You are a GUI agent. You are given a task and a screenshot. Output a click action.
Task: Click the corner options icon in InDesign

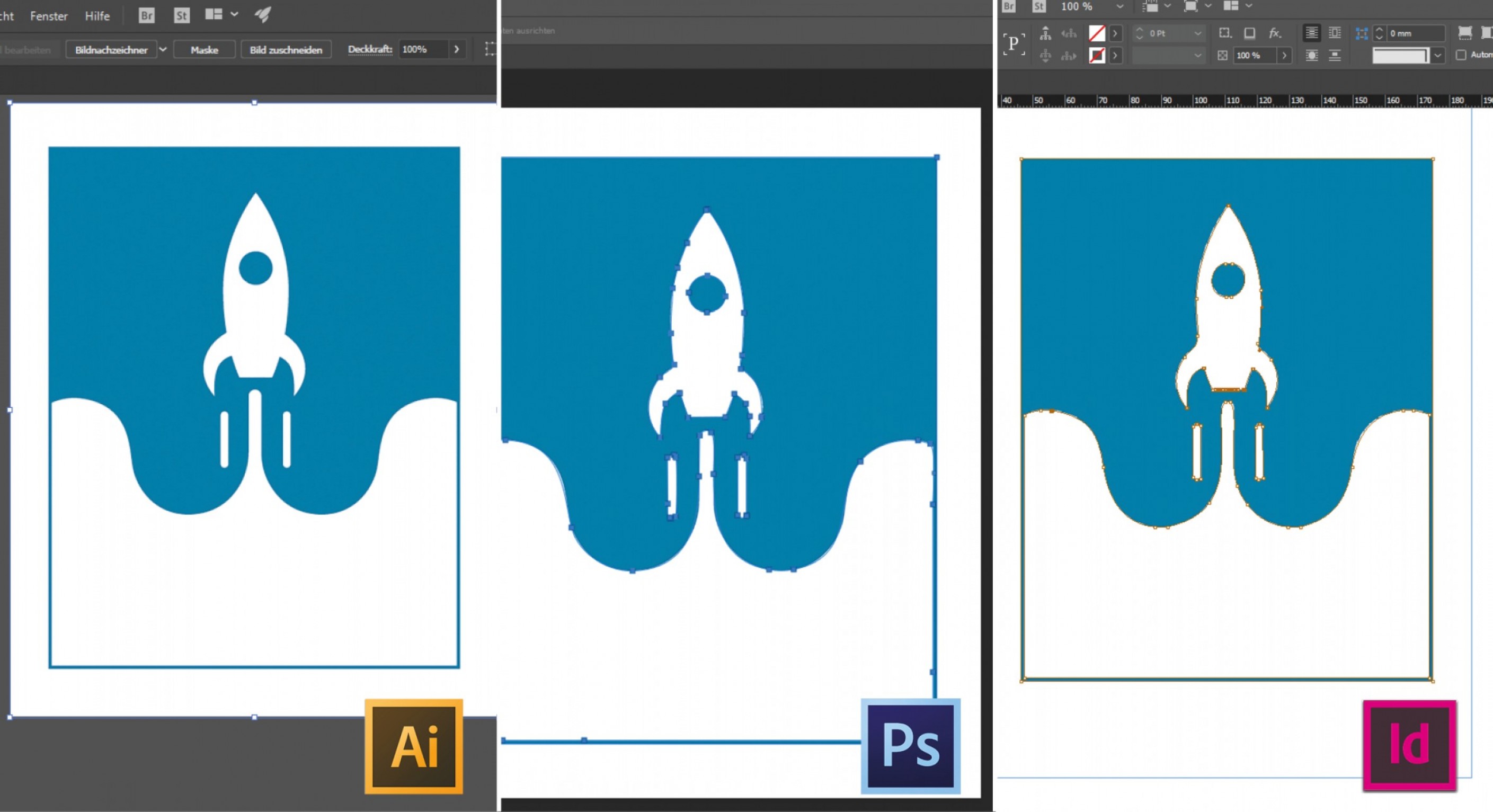[1226, 33]
